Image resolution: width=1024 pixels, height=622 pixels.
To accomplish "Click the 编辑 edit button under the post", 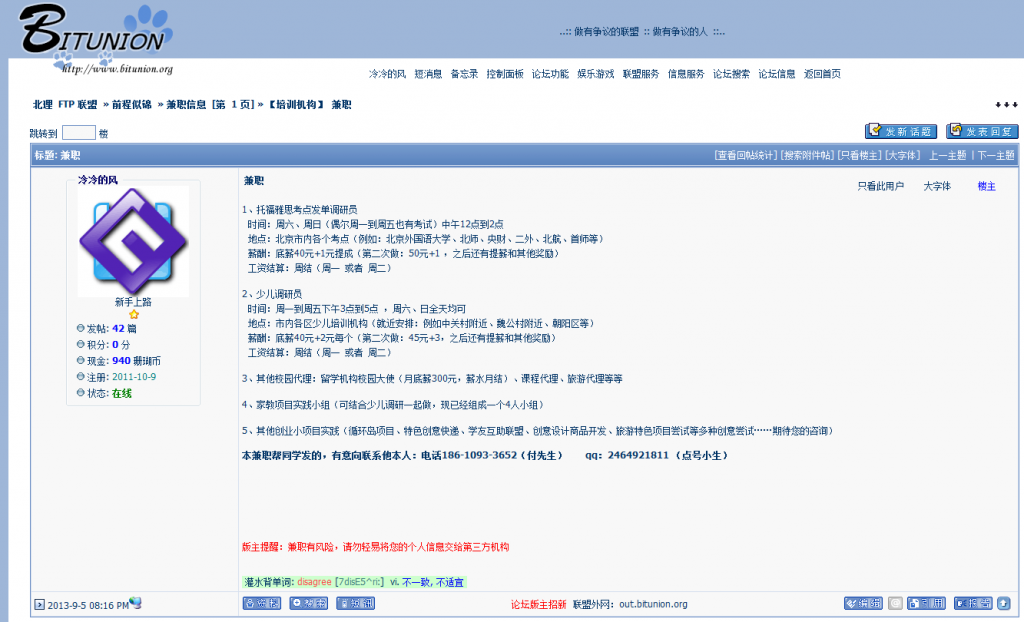I will (863, 603).
